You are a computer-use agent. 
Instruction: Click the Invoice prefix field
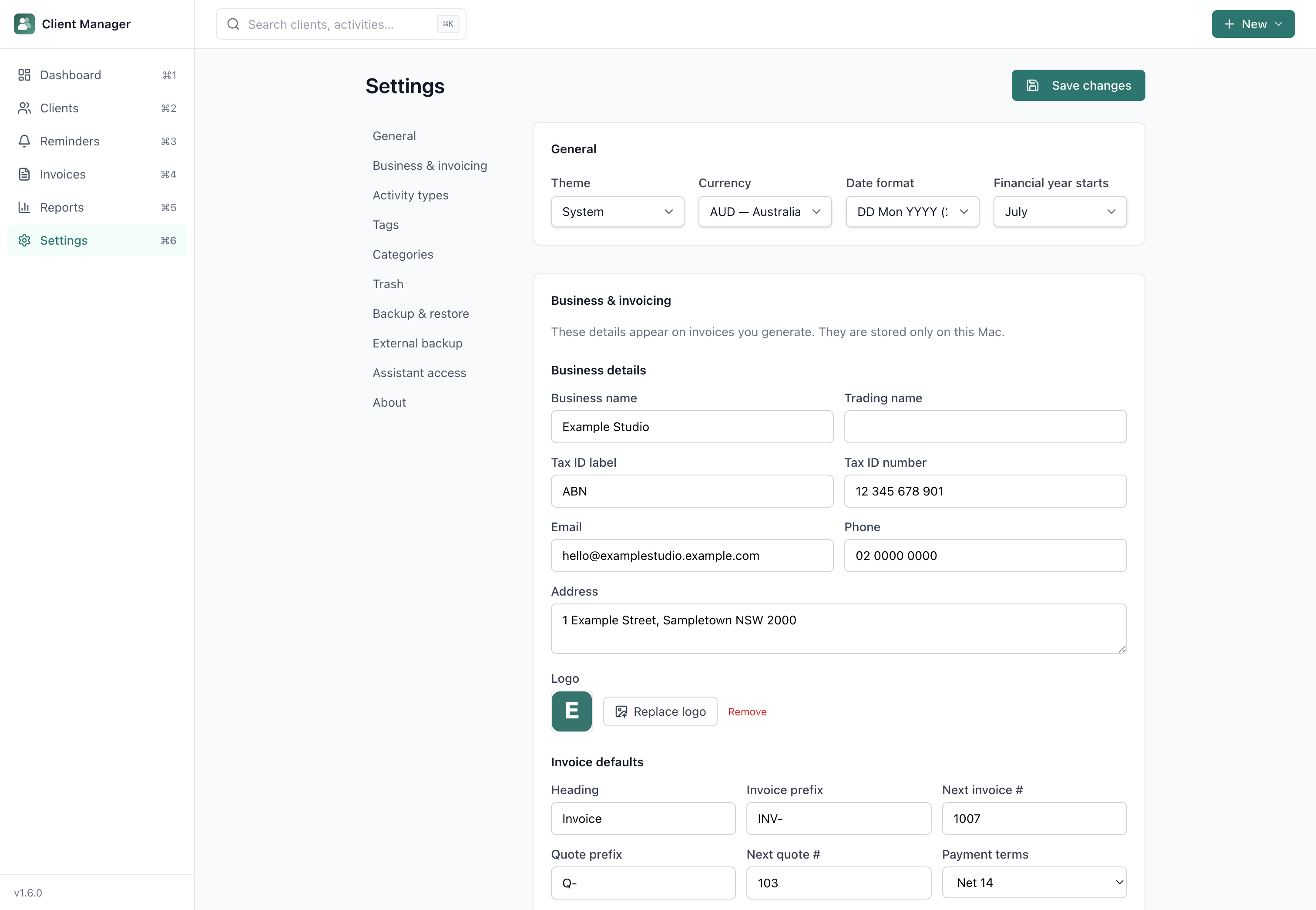click(839, 818)
